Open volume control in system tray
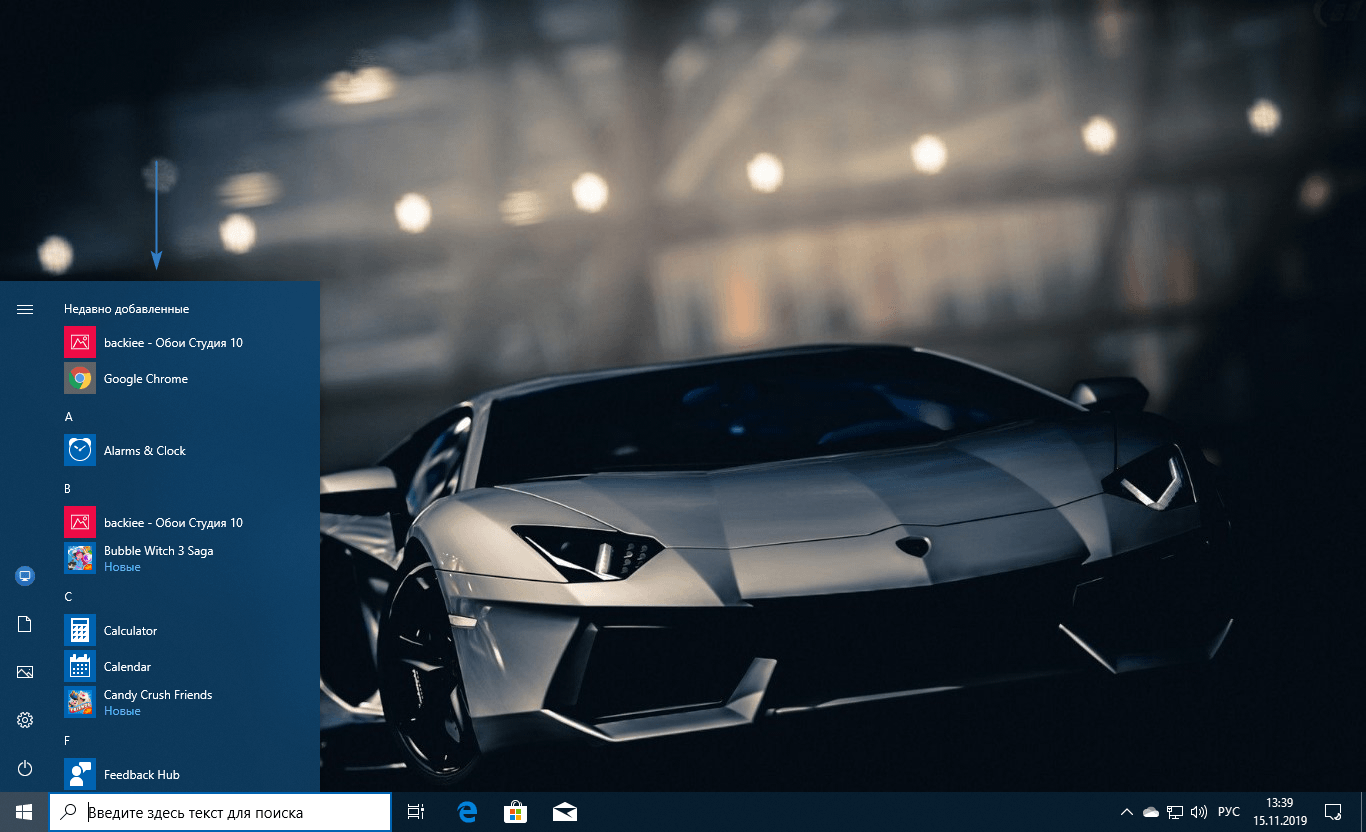1366x832 pixels. [1199, 812]
